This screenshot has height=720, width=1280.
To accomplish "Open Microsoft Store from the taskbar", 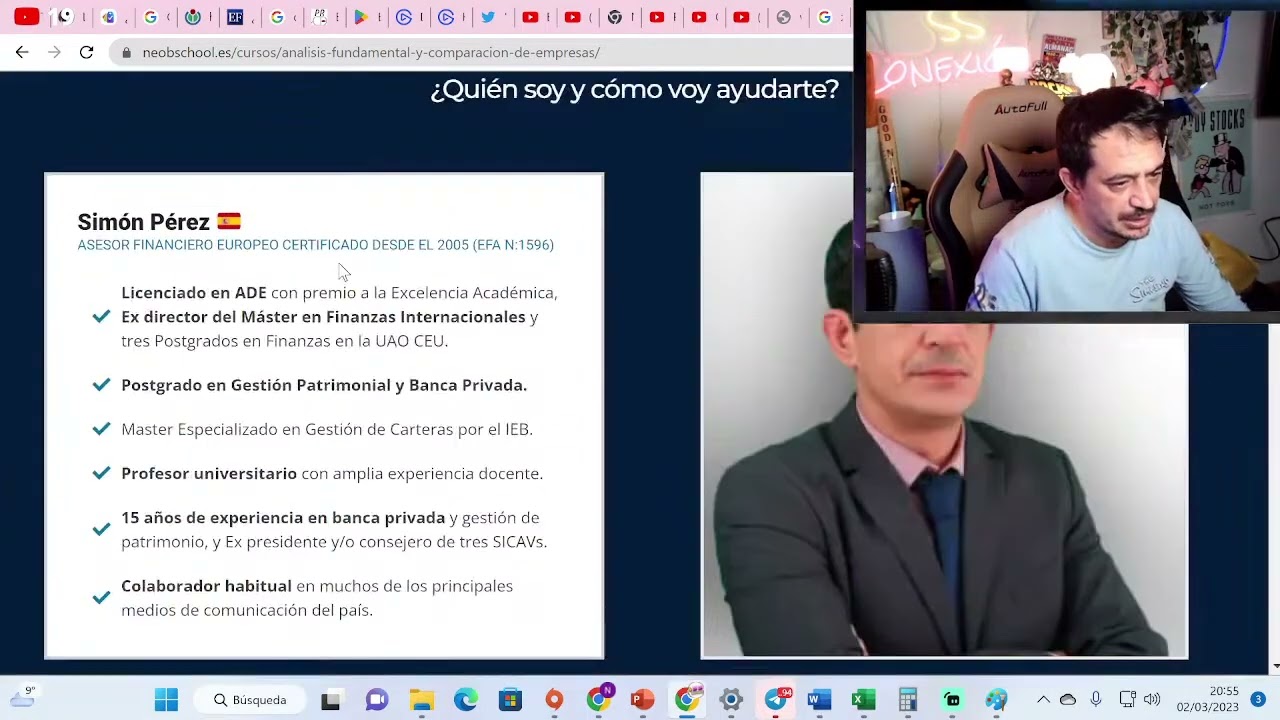I will (x=510, y=699).
